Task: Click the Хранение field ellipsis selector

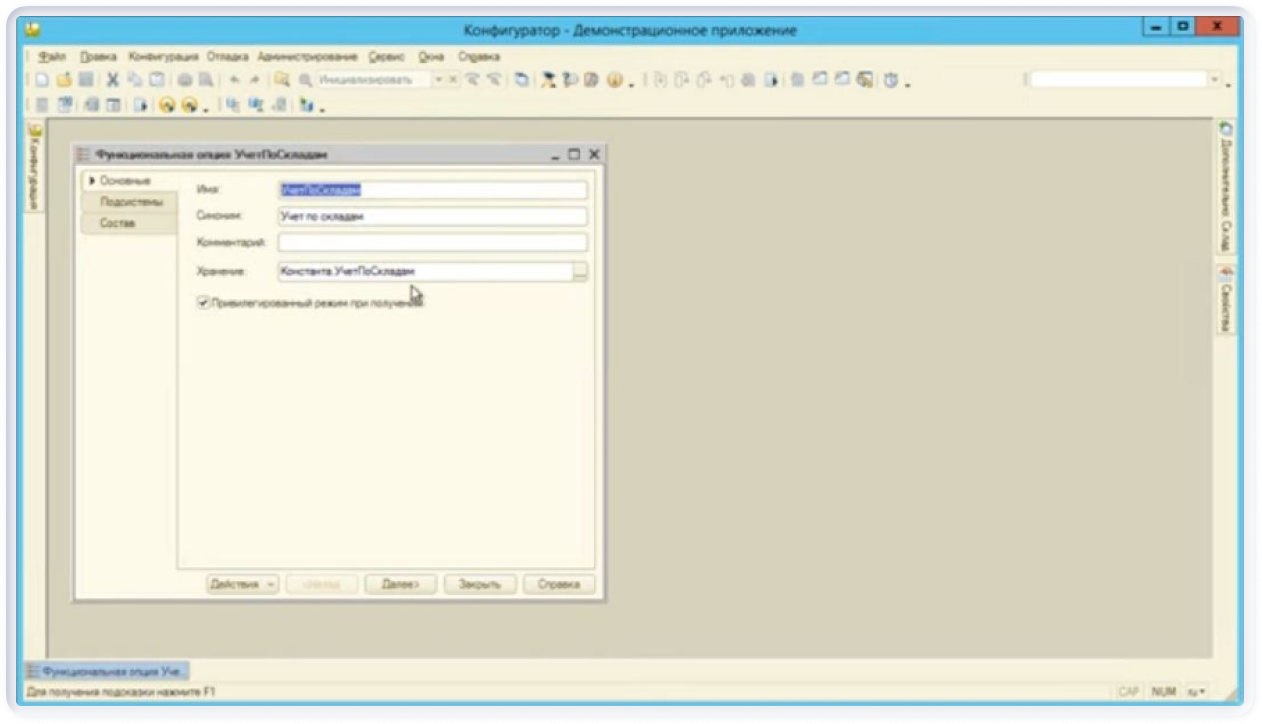Action: coord(580,271)
